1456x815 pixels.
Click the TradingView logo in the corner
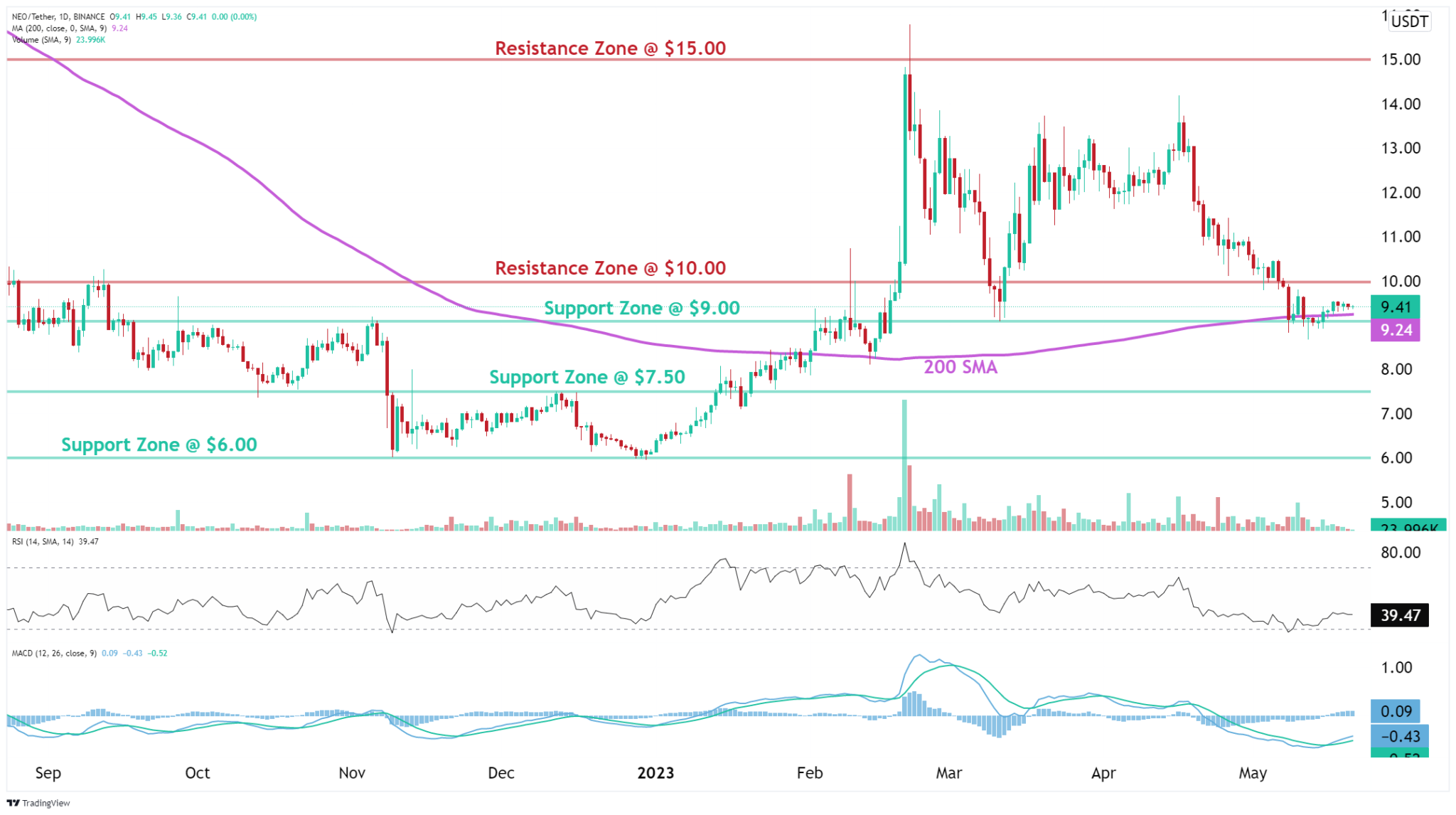(x=38, y=803)
